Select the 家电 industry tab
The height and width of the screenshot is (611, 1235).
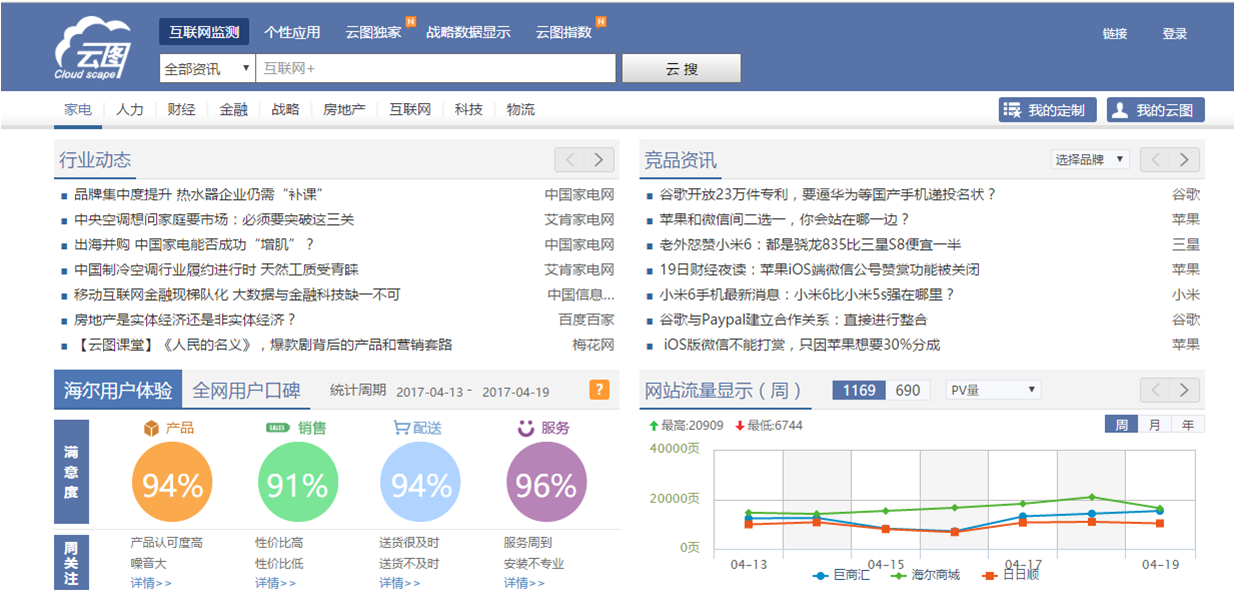point(78,110)
